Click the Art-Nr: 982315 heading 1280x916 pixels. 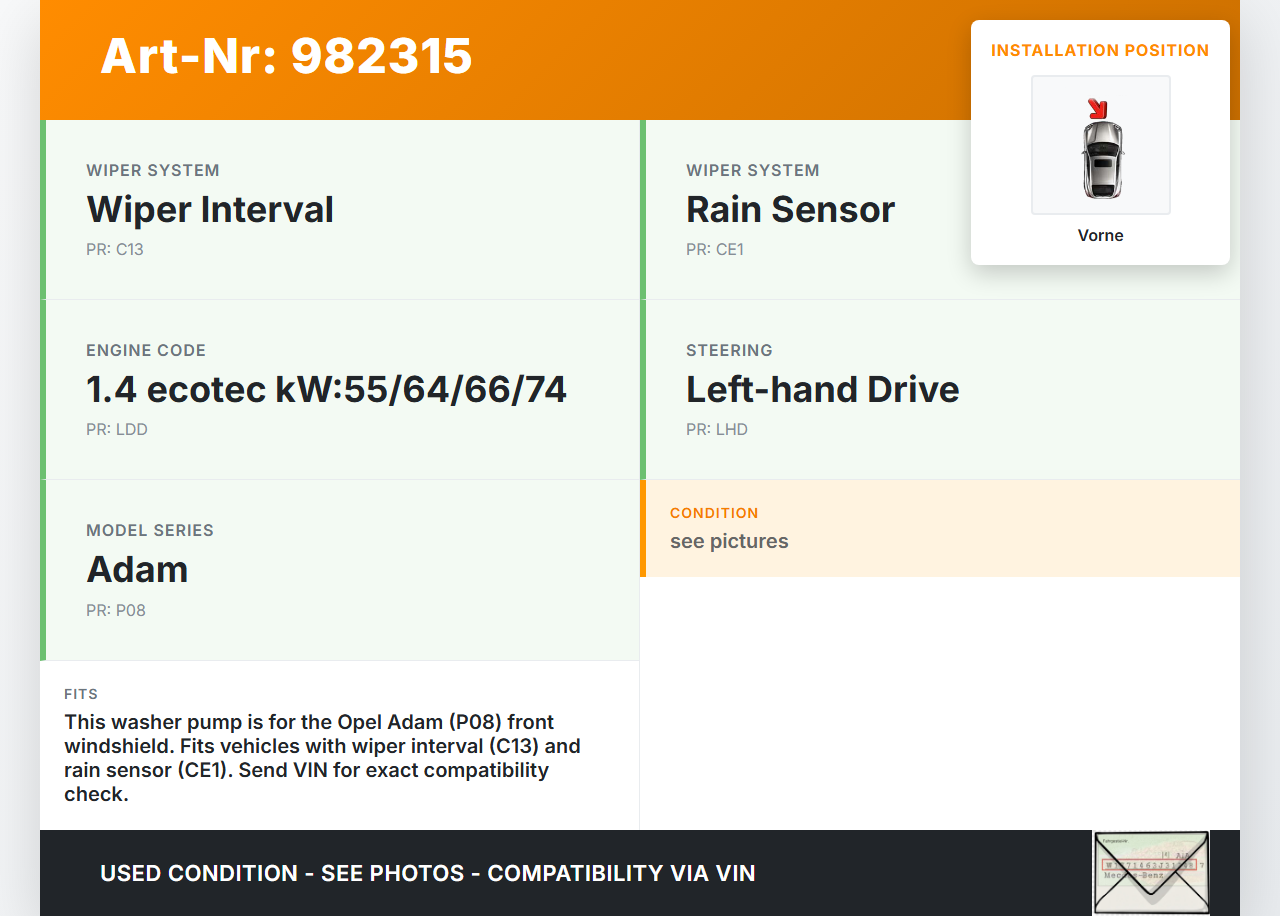286,56
